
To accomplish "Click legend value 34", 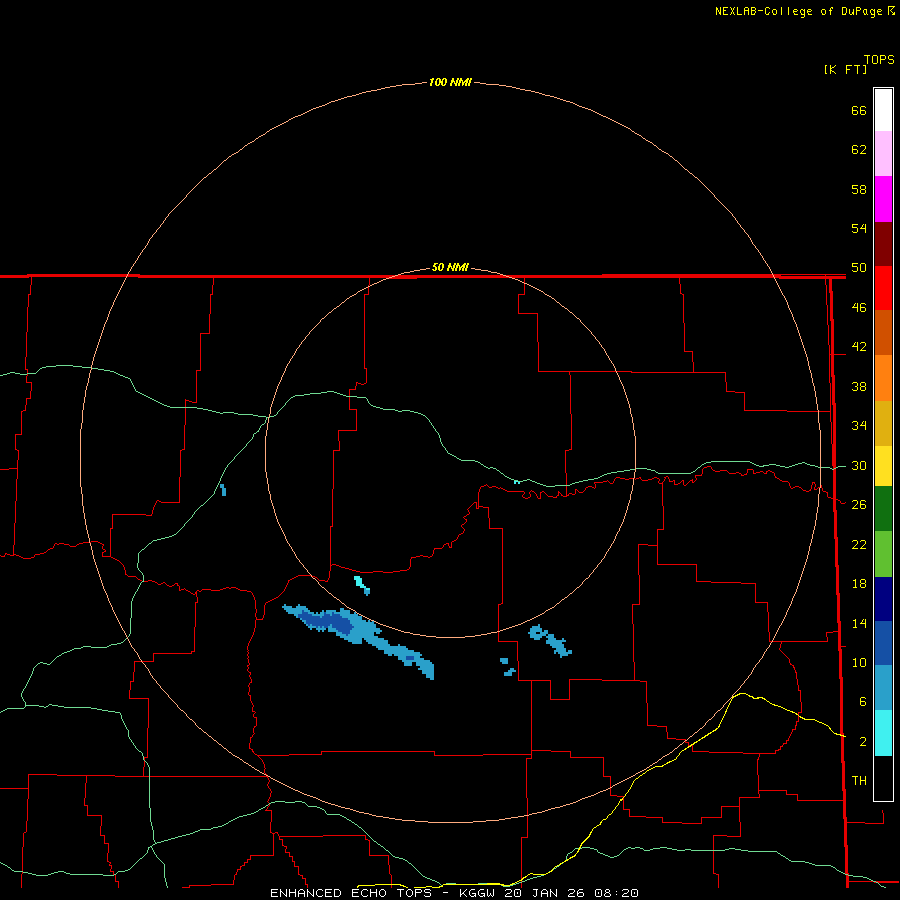I will [x=859, y=426].
